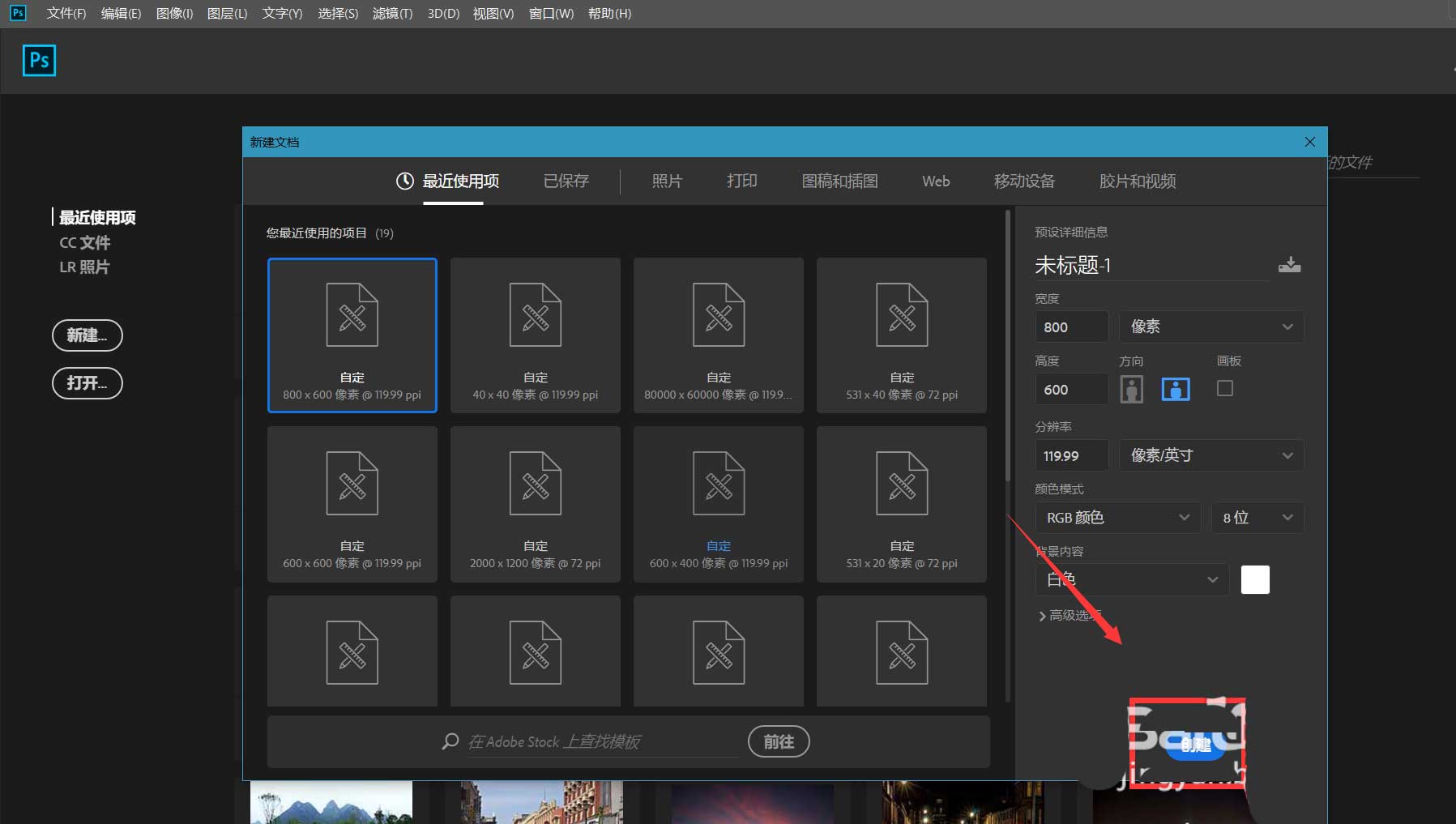Click the 前往 button

779,741
